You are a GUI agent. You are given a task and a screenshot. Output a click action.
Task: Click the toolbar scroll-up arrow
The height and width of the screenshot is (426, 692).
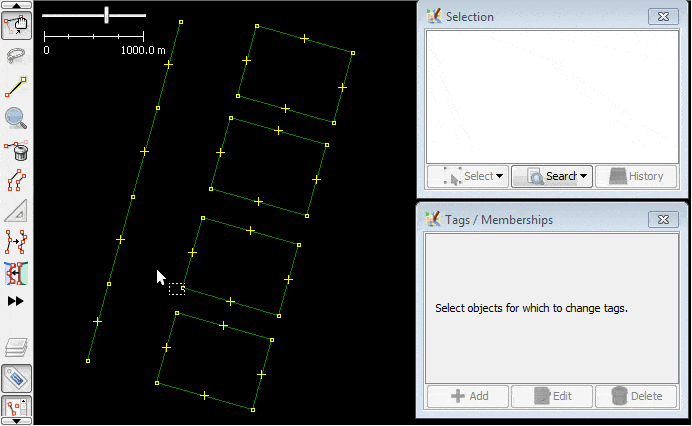point(16,5)
